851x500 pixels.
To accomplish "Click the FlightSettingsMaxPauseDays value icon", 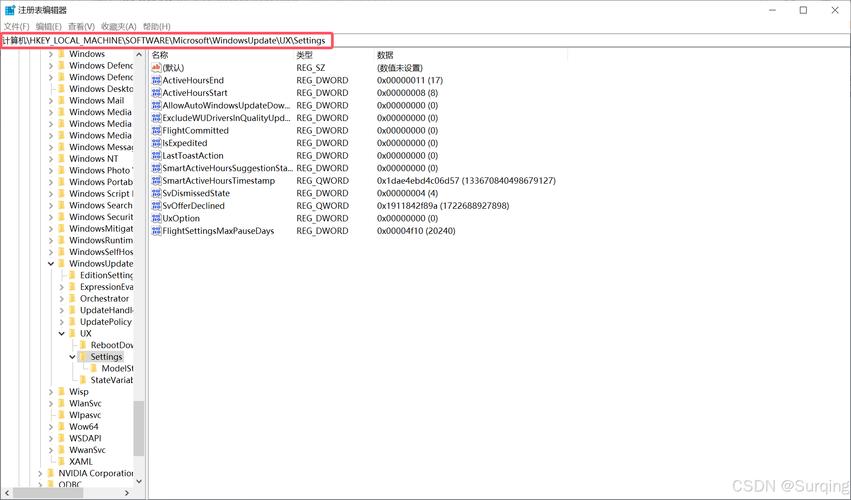I will [x=156, y=231].
